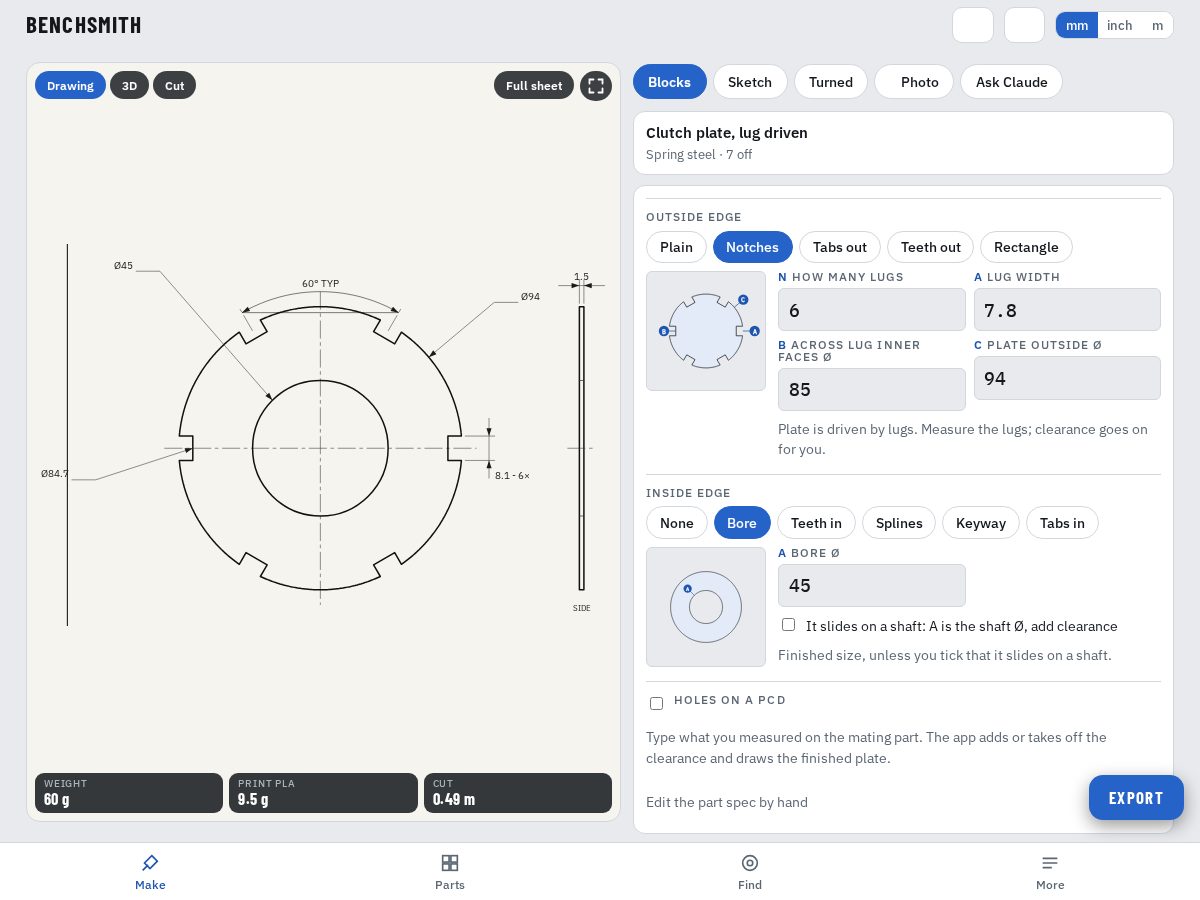1200x900 pixels.
Task: Open the More menu lines icon
Action: pyautogui.click(x=1050, y=862)
